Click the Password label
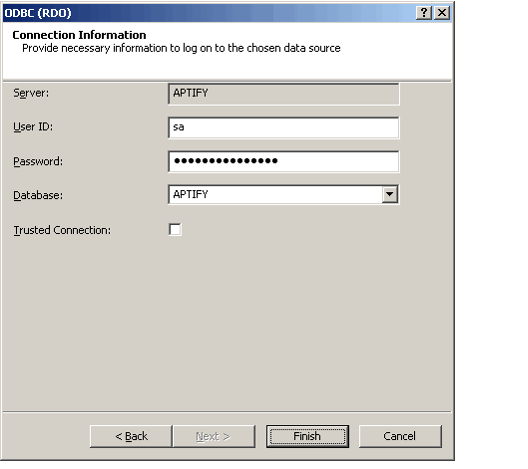528x469 pixels. [x=38, y=162]
